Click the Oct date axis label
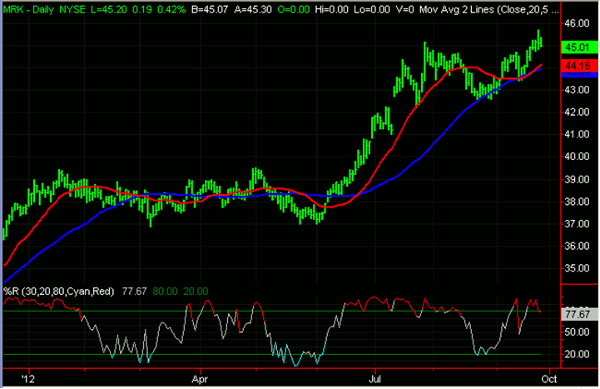This screenshot has height=389, width=600. [549, 379]
